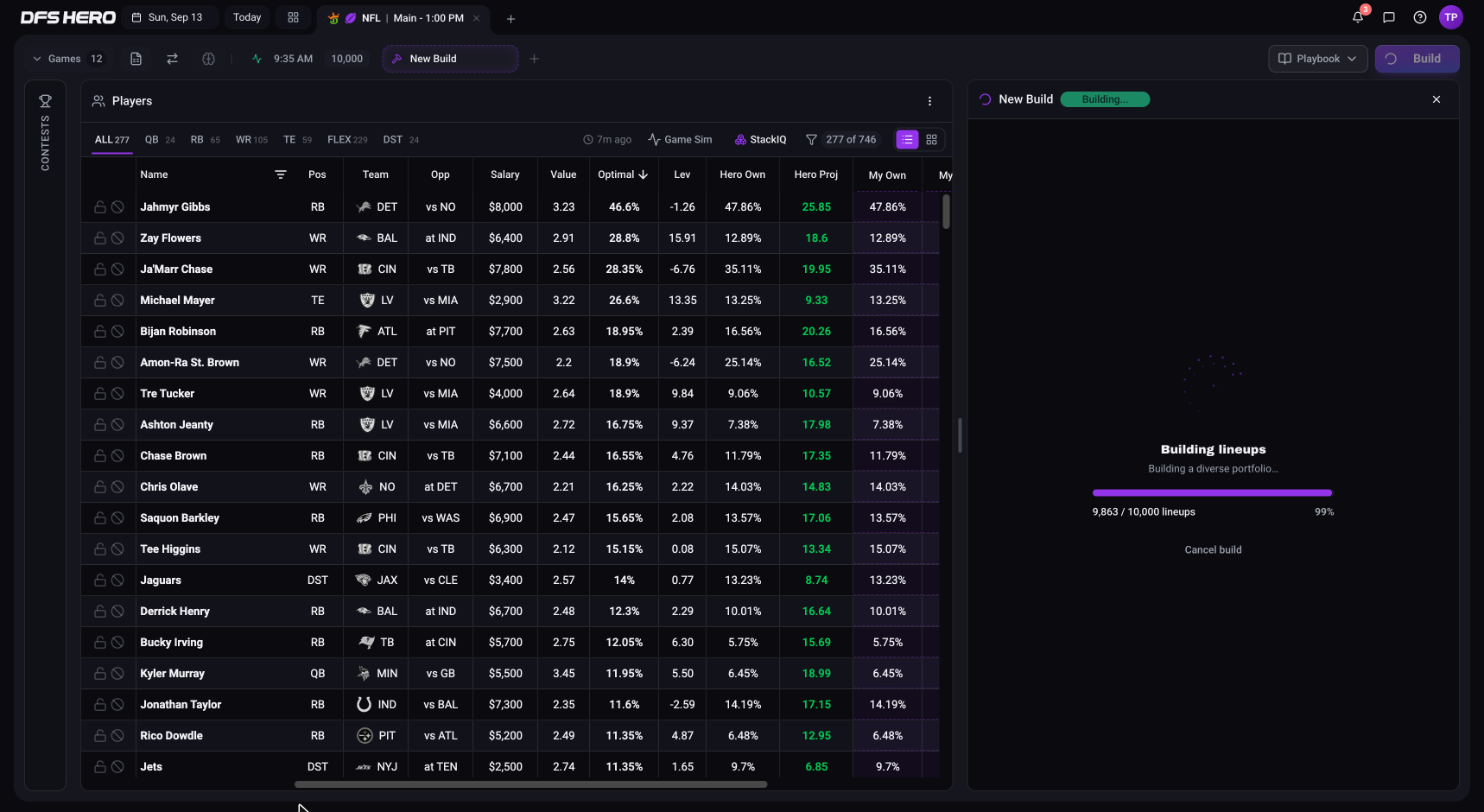The image size is (1484, 812).
Task: Close the NFL Main 1:00 PM tab
Action: pyautogui.click(x=476, y=18)
